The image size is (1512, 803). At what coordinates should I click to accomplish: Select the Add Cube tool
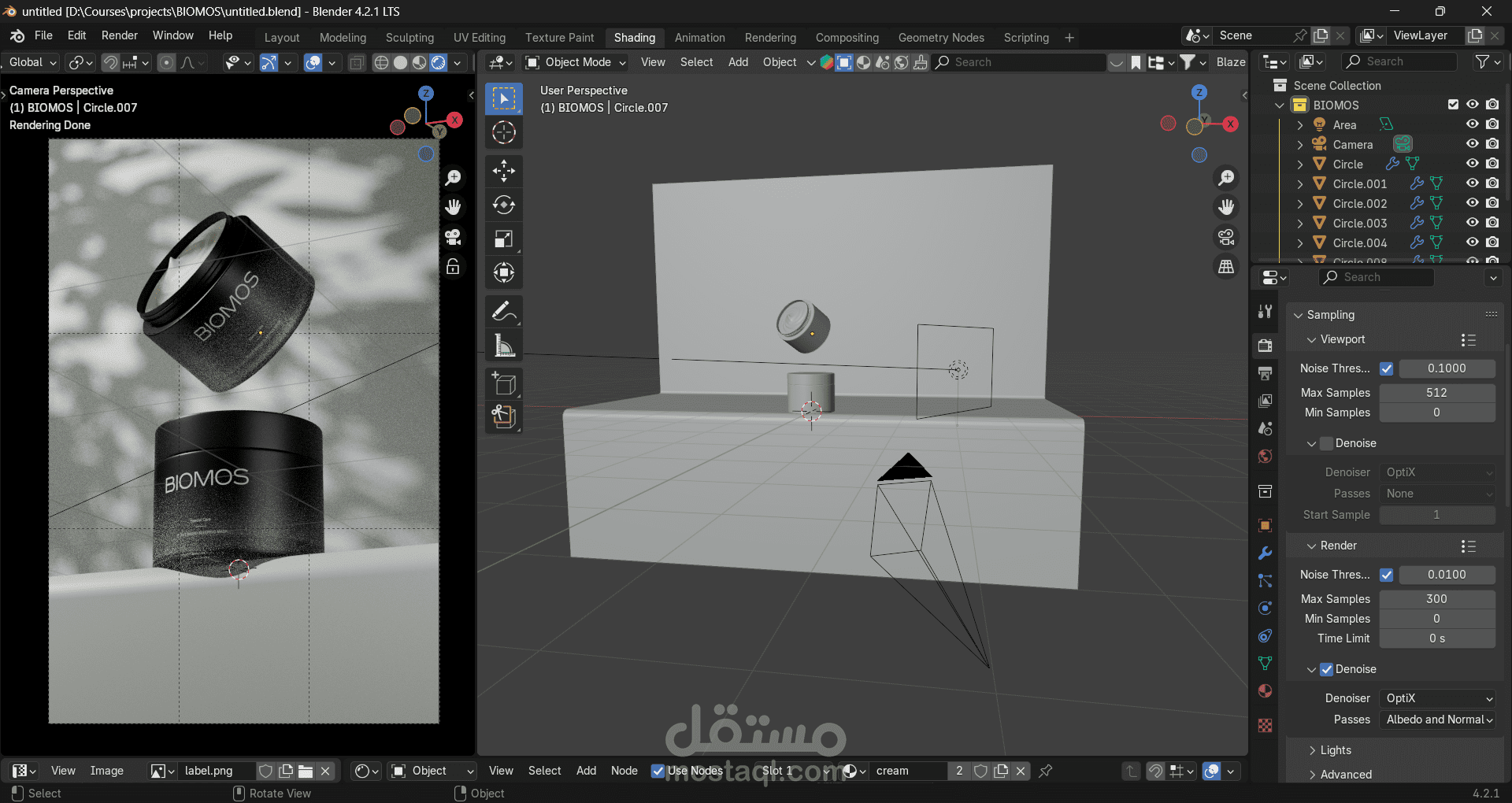504,384
